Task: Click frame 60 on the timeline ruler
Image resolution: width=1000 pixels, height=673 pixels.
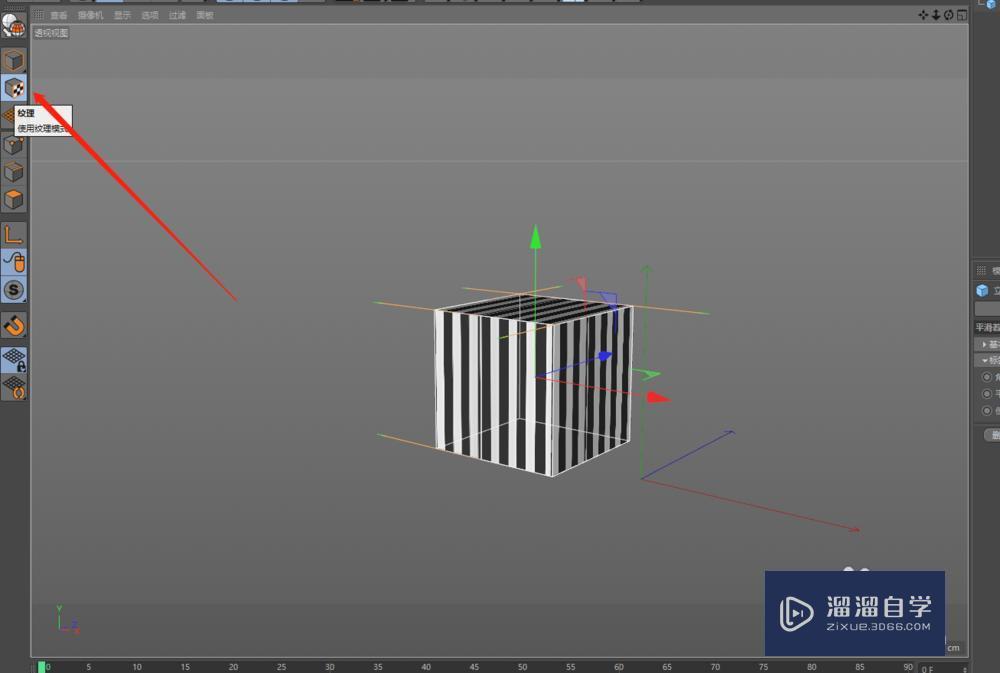Action: pyautogui.click(x=619, y=667)
